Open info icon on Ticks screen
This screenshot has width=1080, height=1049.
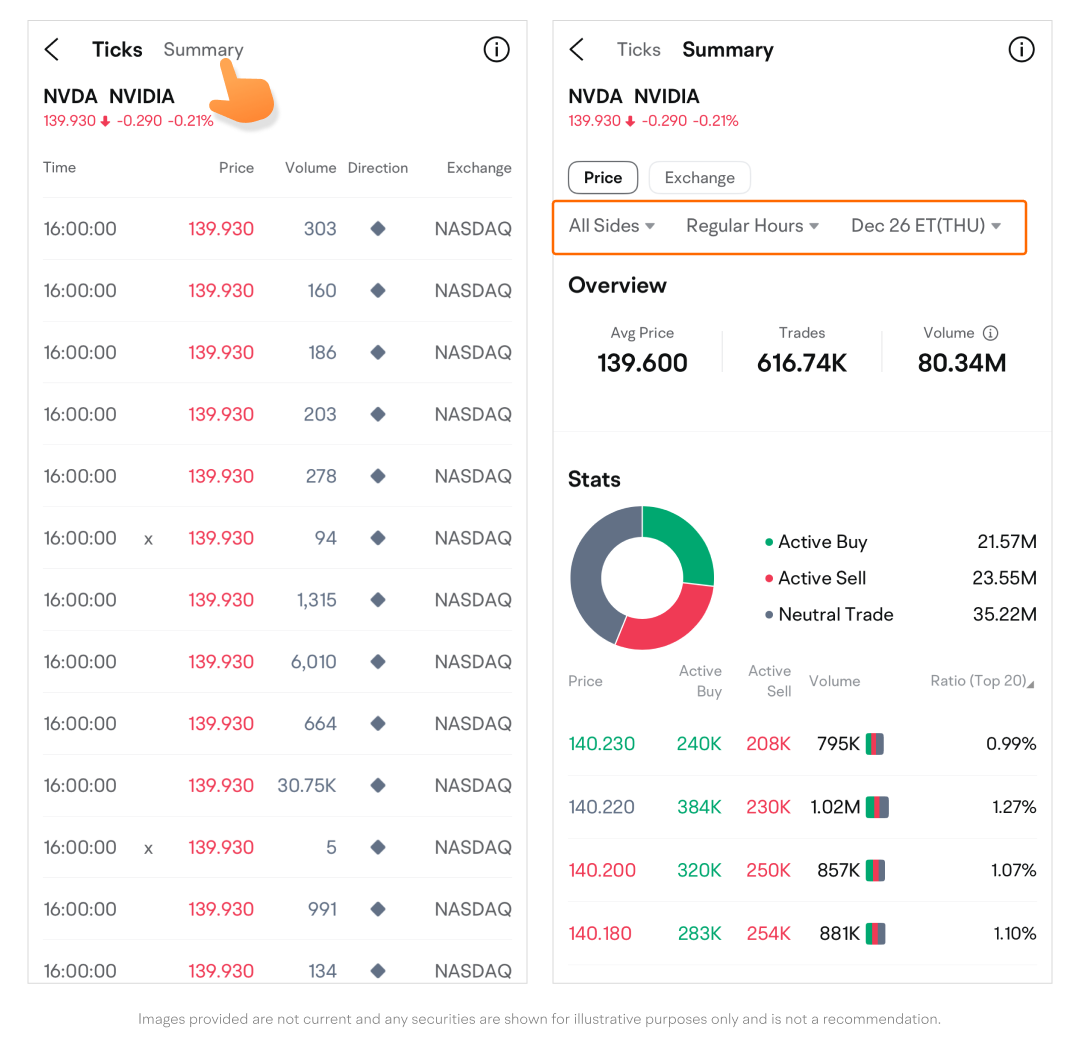point(496,50)
